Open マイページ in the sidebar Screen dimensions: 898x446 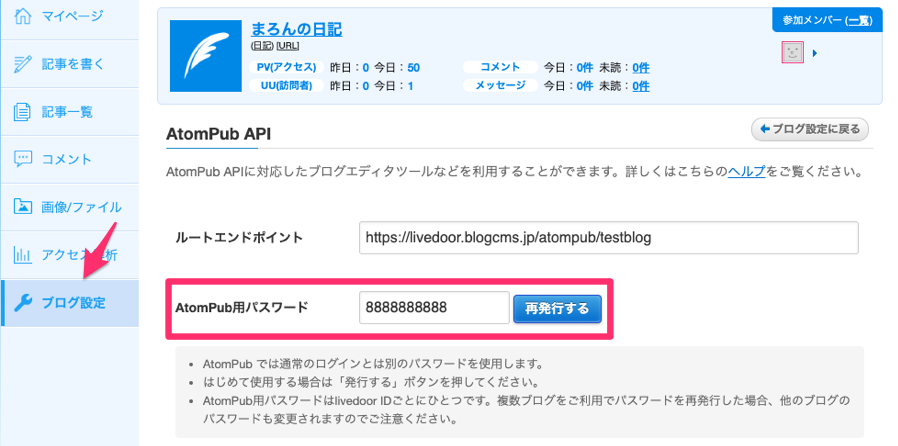pyautogui.click(x=72, y=15)
